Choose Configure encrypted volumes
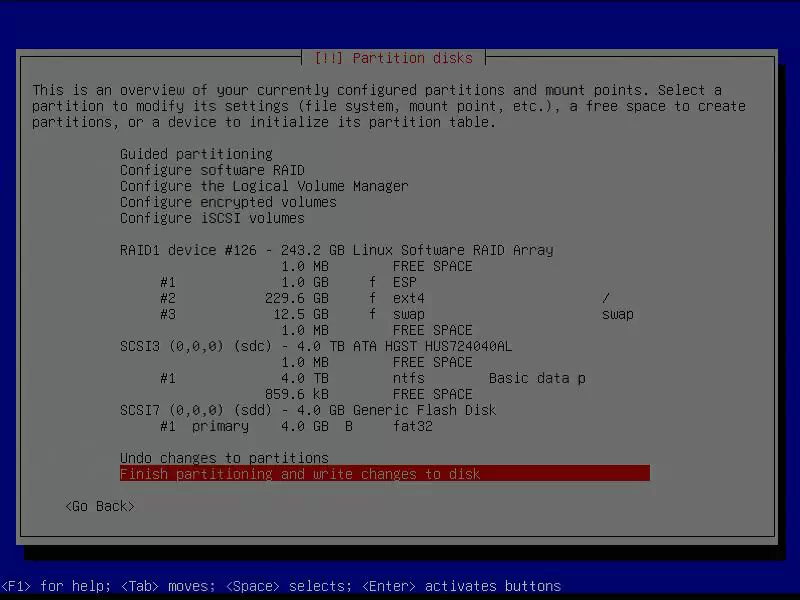This screenshot has width=800, height=600. 228,202
